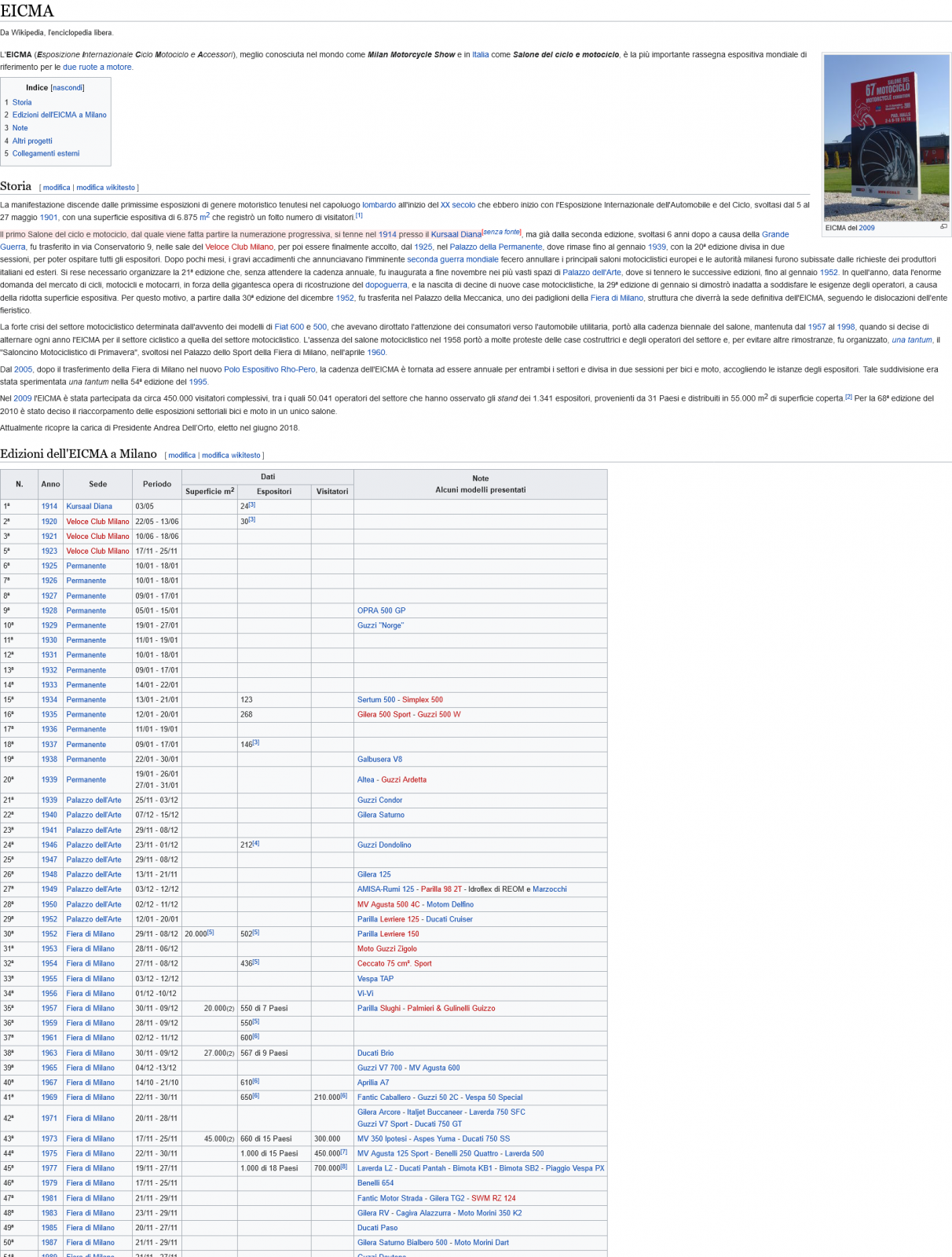Open footnote [1] after visitatori
952x1257 pixels.
click(359, 215)
